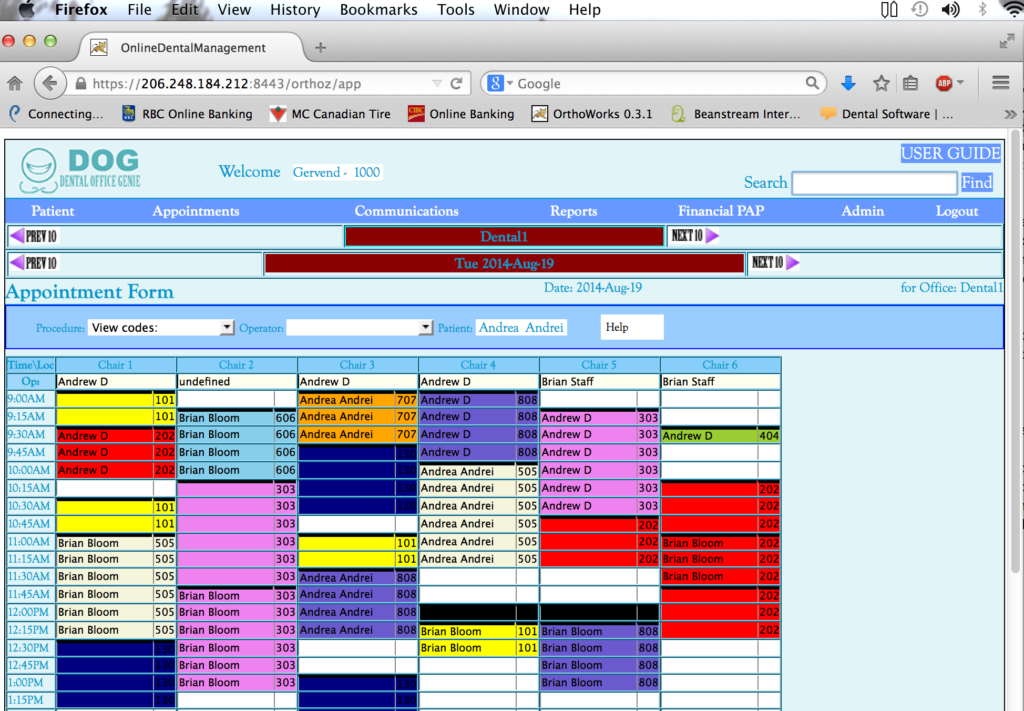This screenshot has width=1024, height=711.
Task: Click inside the Search input field
Action: pyautogui.click(x=873, y=183)
